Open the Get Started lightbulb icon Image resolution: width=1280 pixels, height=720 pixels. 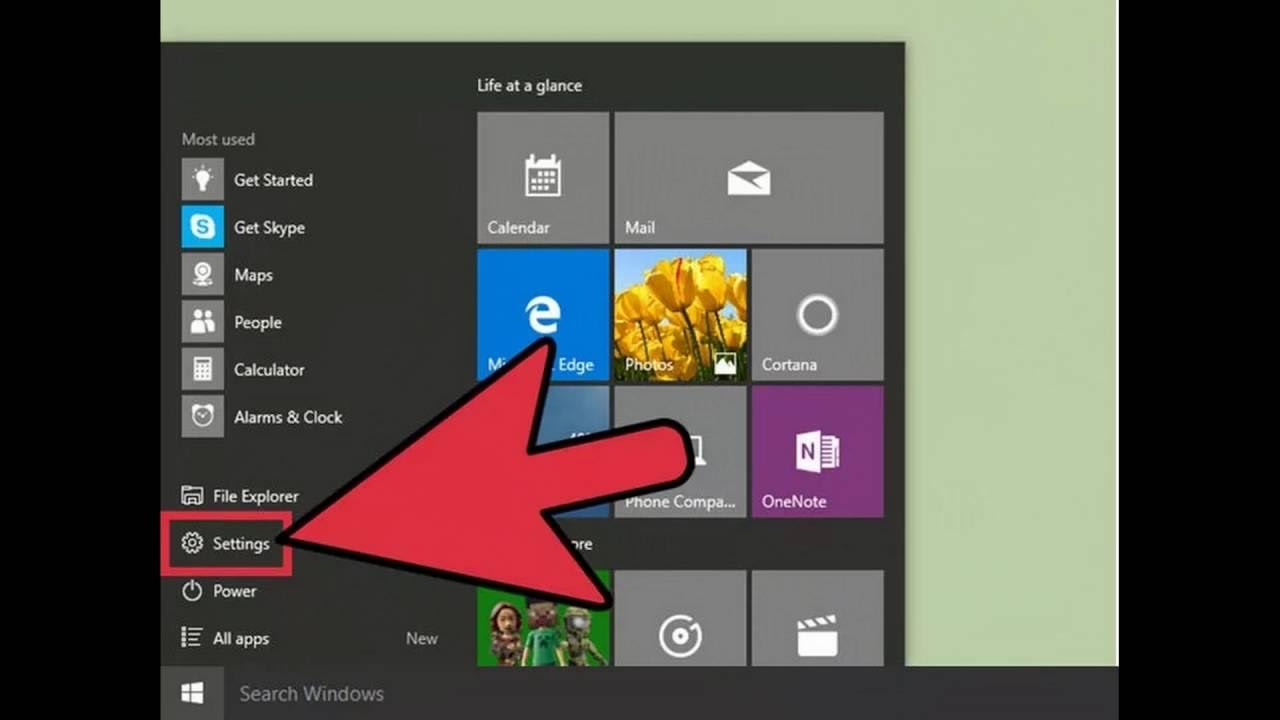click(x=202, y=180)
